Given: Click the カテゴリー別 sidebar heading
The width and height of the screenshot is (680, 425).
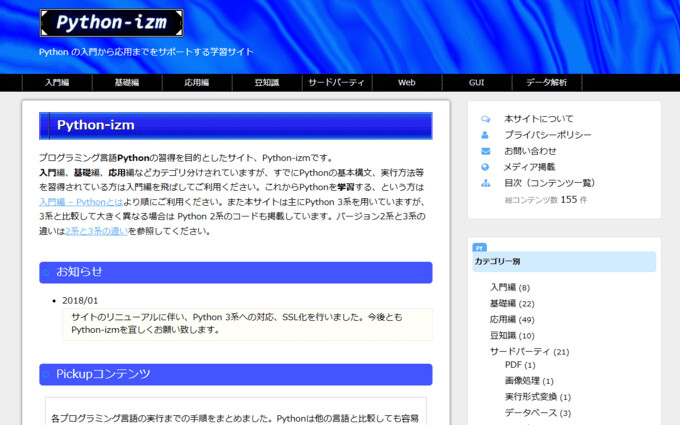Looking at the screenshot, I should (564, 262).
